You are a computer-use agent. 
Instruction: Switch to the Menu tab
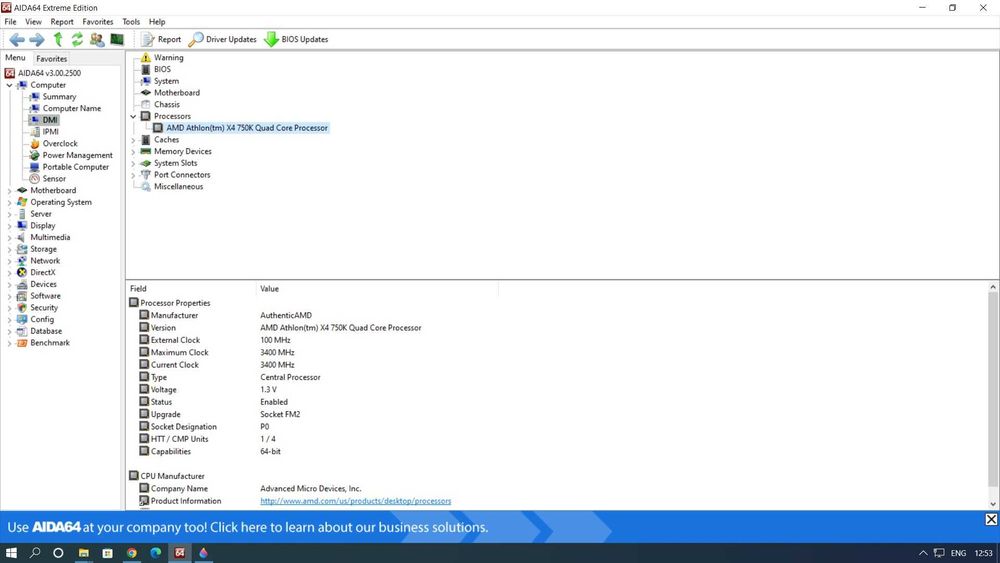15,57
